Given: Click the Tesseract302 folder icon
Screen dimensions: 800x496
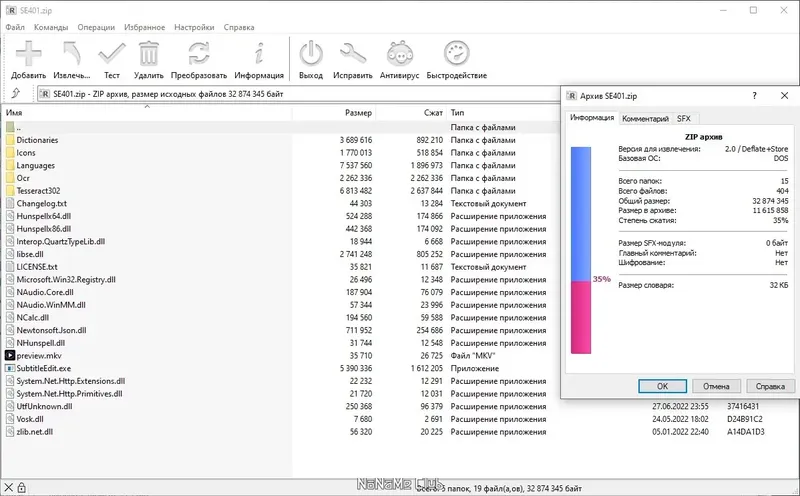Looking at the screenshot, I should click(10, 191).
